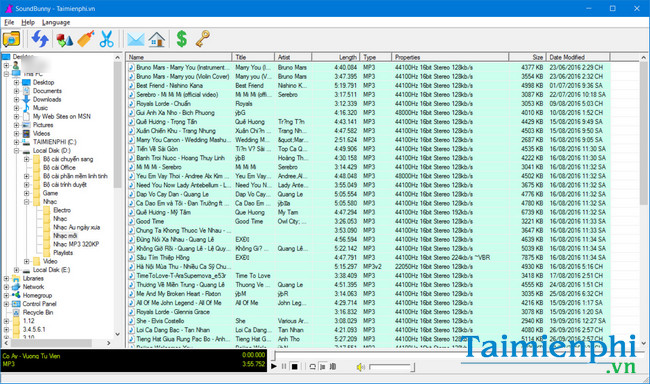Sort by the Properties column header
Viewport: 650px width, 384px height.
point(450,57)
